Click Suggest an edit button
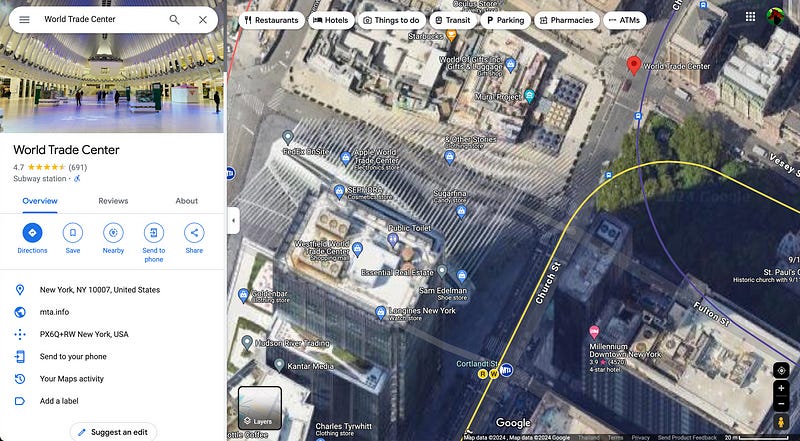The image size is (800, 441). (113, 432)
